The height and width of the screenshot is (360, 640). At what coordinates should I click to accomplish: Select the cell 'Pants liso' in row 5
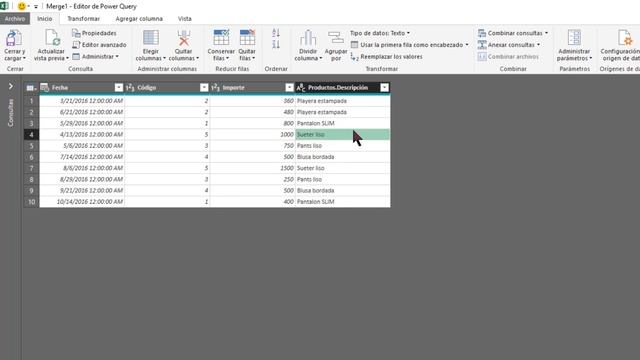(x=342, y=146)
